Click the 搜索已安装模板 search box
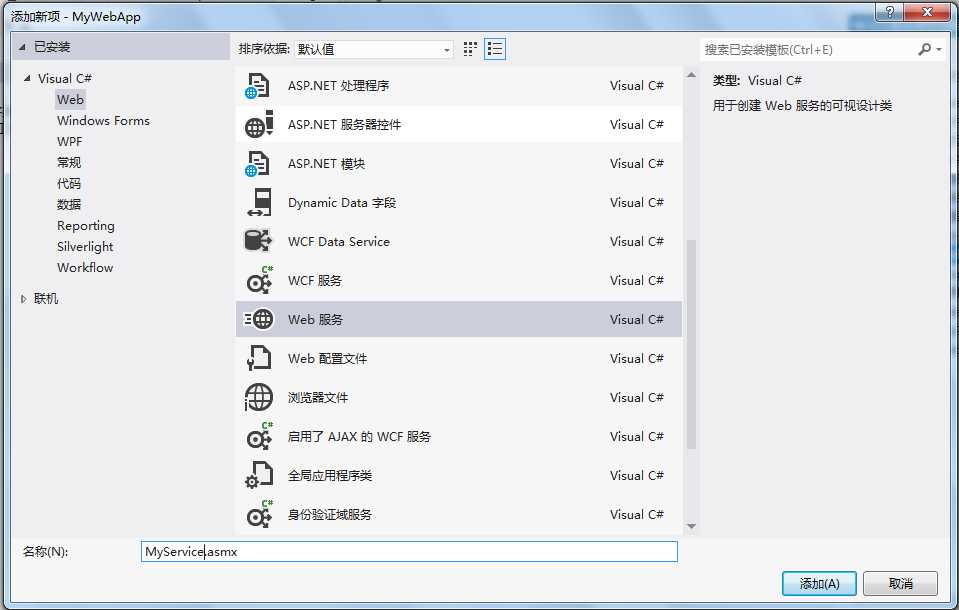Viewport: 959px width, 610px height. click(x=807, y=50)
